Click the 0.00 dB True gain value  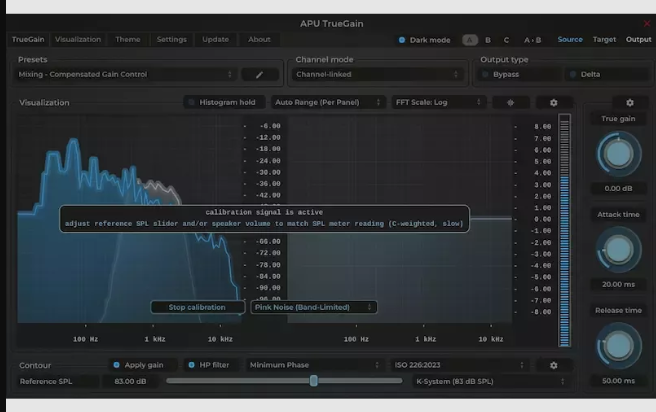(x=618, y=189)
